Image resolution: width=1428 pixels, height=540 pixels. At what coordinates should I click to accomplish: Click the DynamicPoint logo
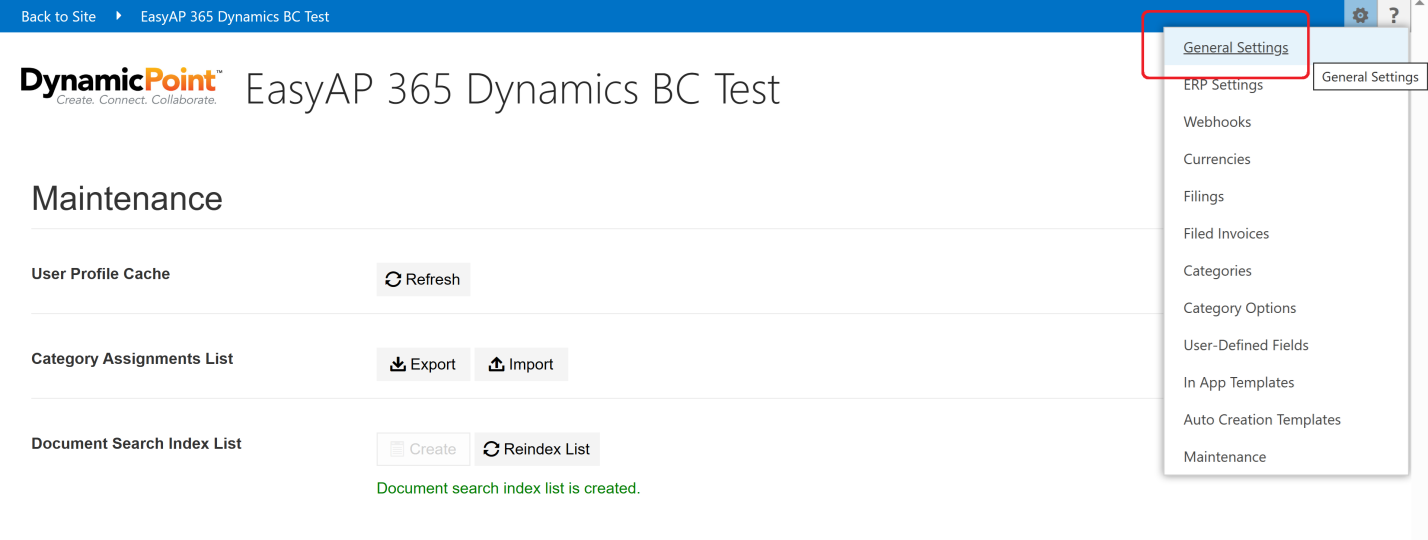click(121, 86)
